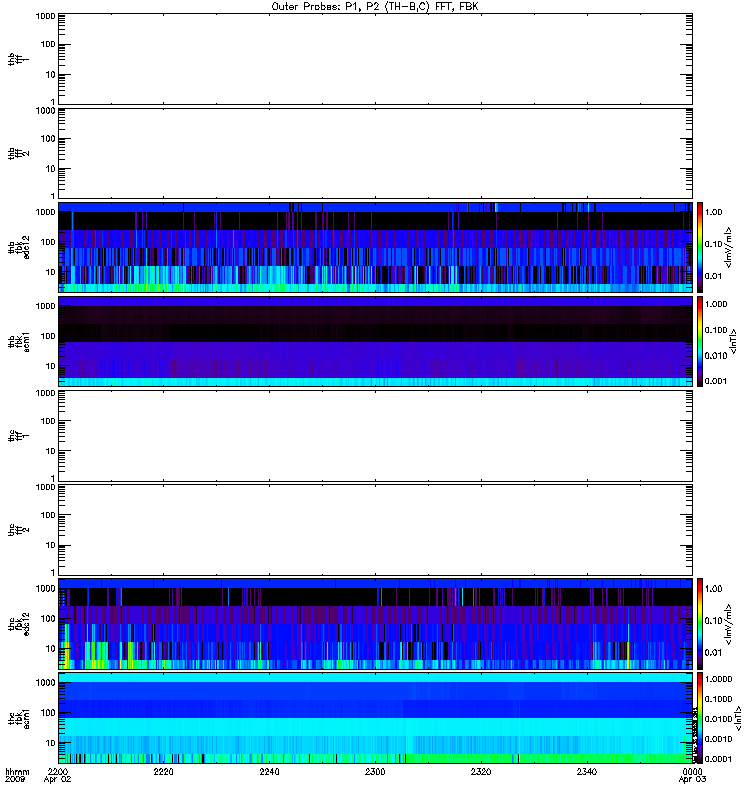Select the empty thc fff 2 plot panel
The width and height of the screenshot is (750, 800).
pos(375,530)
